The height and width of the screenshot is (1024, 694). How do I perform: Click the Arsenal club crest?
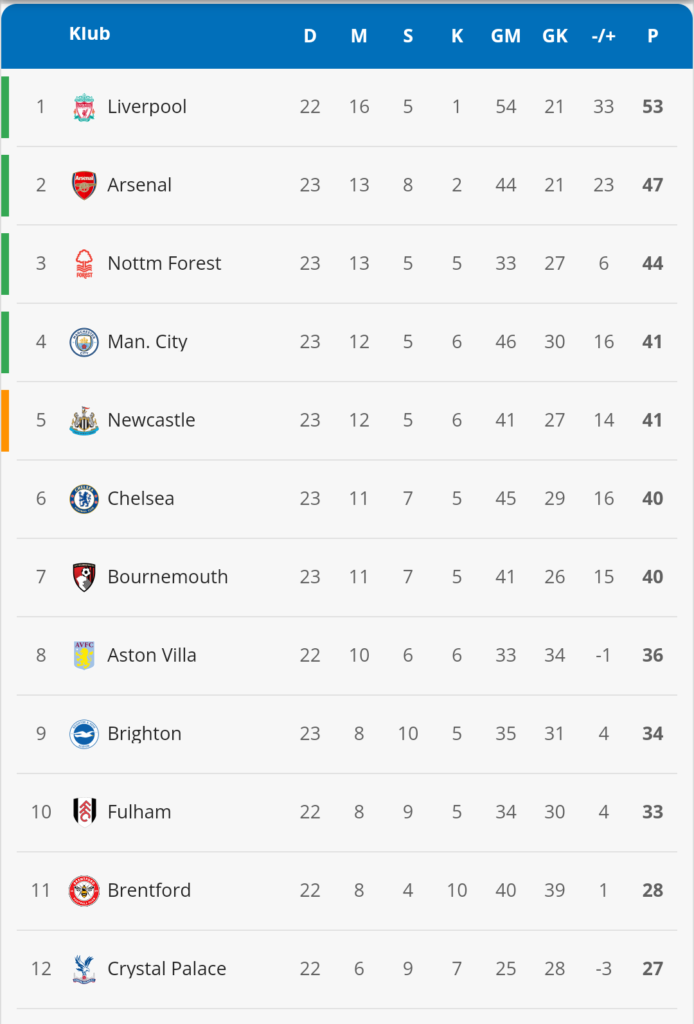[84, 185]
